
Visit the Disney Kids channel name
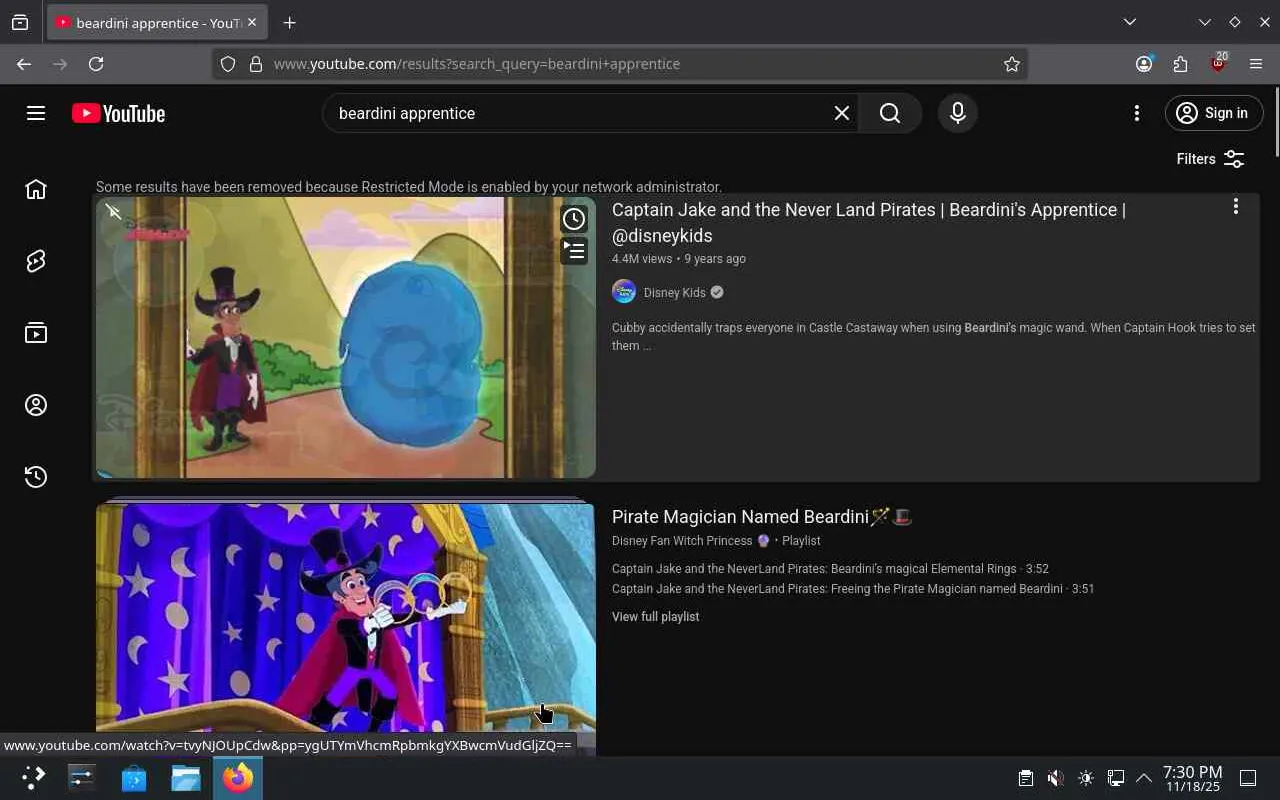[675, 293]
